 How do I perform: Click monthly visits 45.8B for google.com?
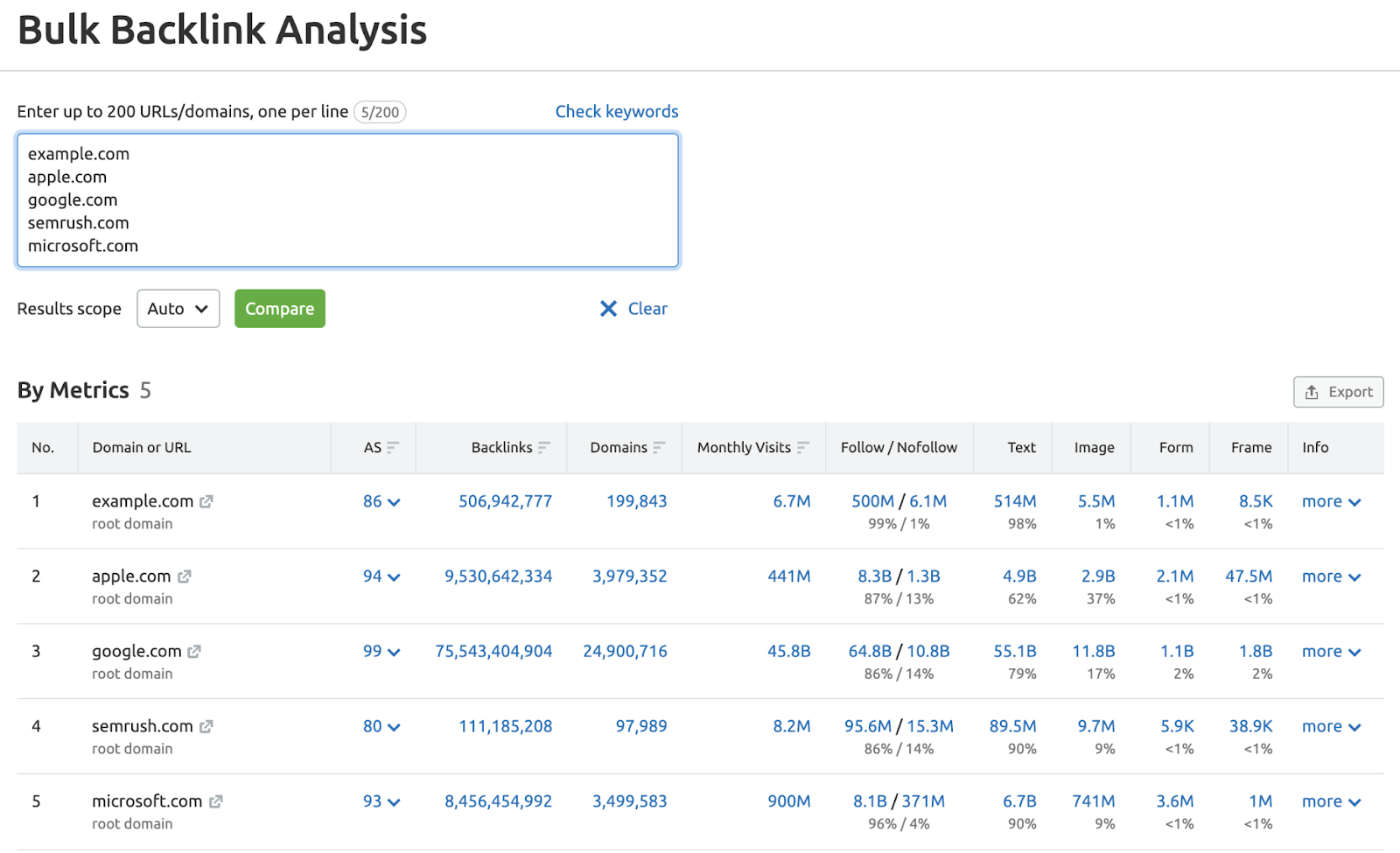coord(789,652)
